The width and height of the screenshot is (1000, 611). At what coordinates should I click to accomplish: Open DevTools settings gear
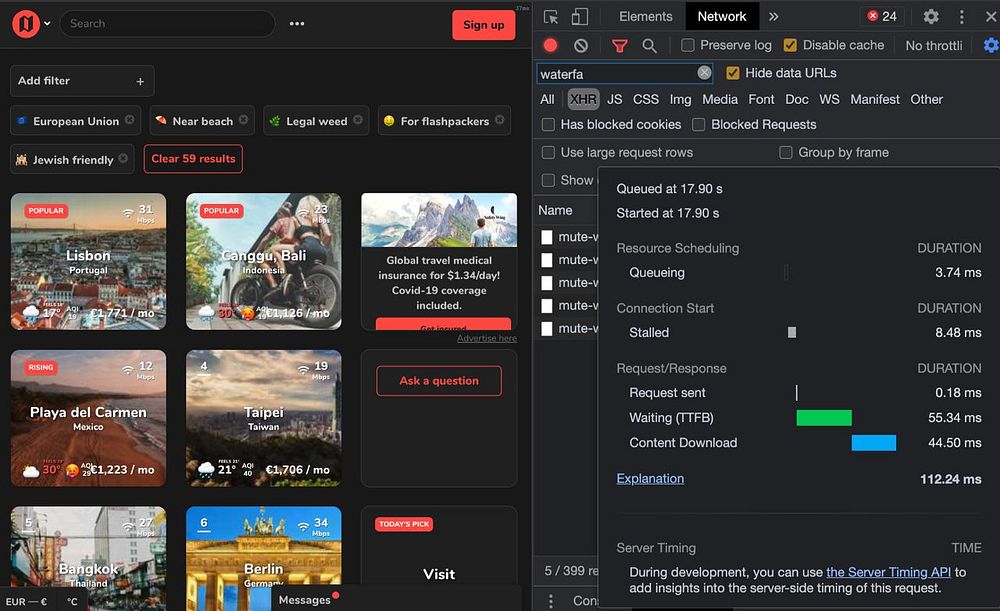coord(931,17)
